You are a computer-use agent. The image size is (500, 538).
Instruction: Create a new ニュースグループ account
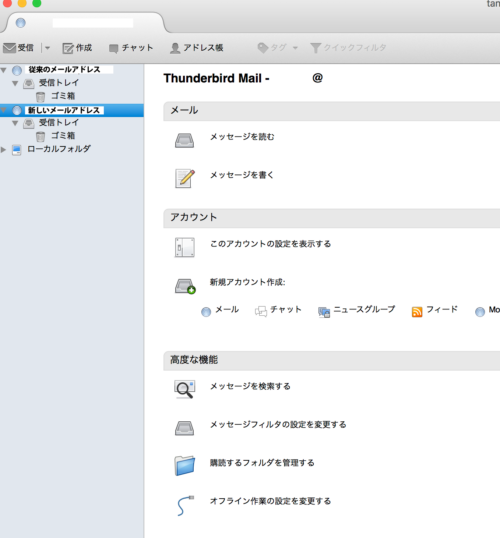(357, 311)
